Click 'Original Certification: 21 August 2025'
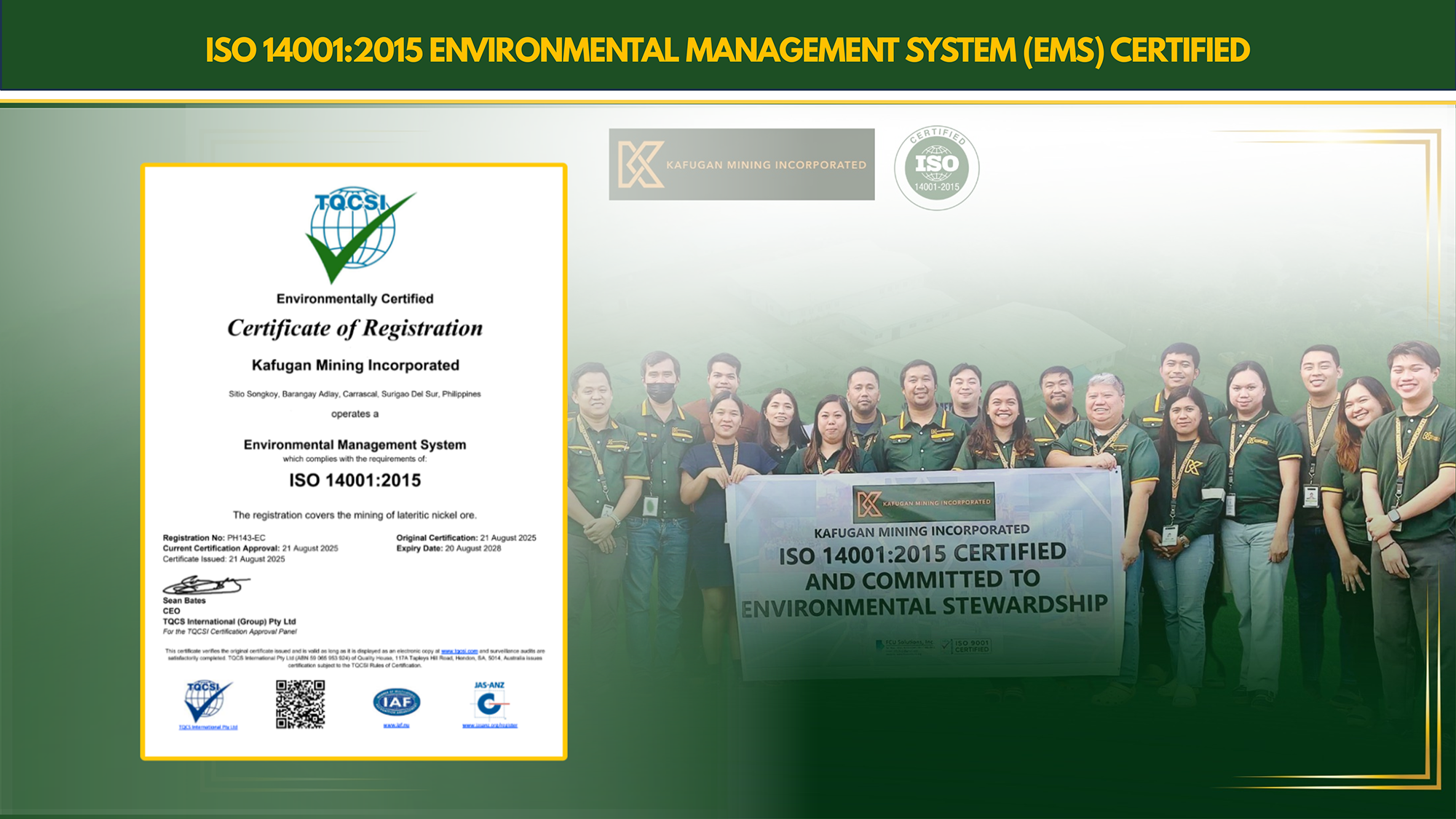Screen dimensions: 1456x819 tap(466, 538)
